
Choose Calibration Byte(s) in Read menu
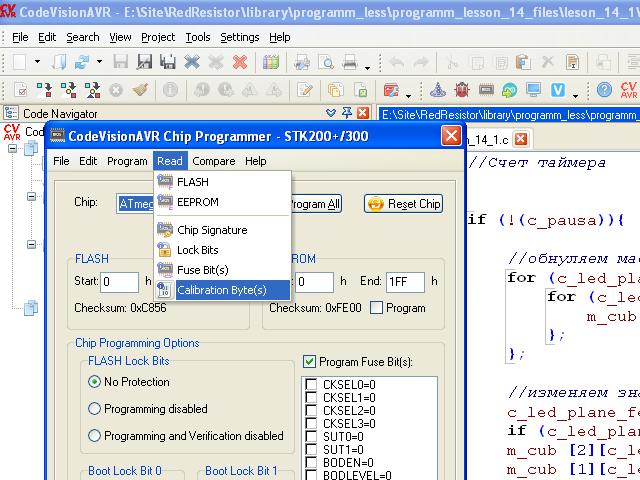tap(222, 290)
